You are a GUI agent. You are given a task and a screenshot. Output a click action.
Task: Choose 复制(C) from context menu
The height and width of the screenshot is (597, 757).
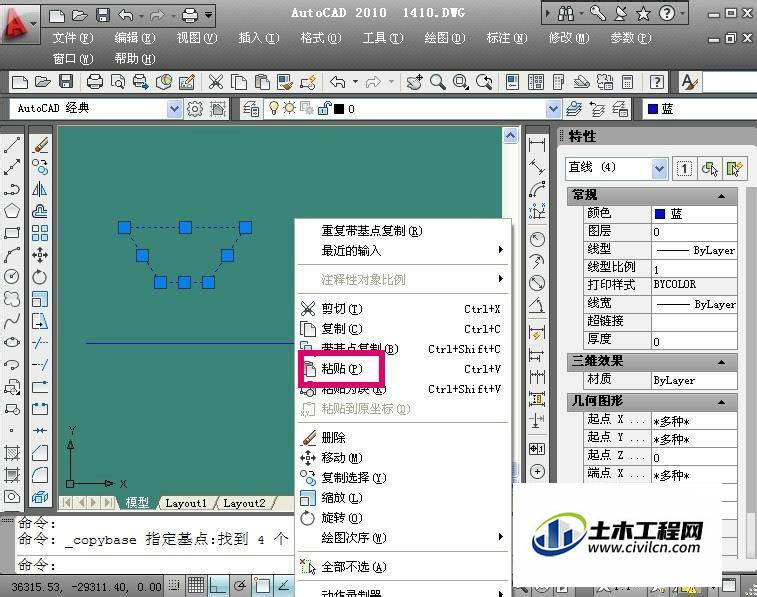404,329
